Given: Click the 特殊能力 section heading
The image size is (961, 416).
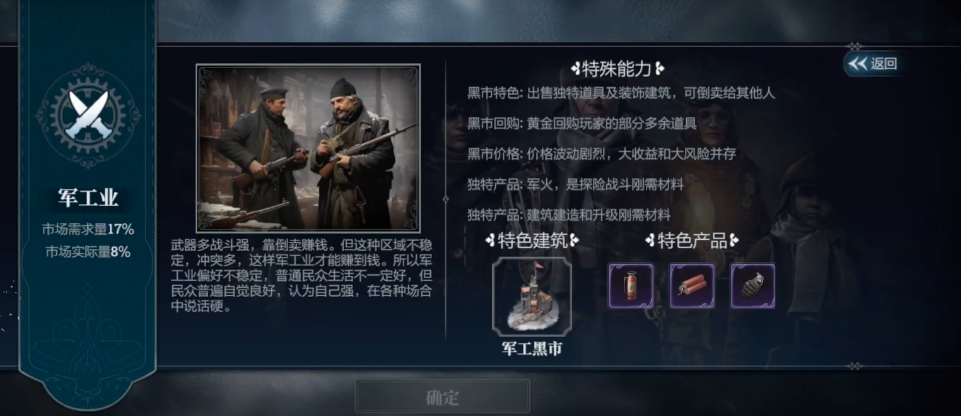Looking at the screenshot, I should [x=617, y=69].
